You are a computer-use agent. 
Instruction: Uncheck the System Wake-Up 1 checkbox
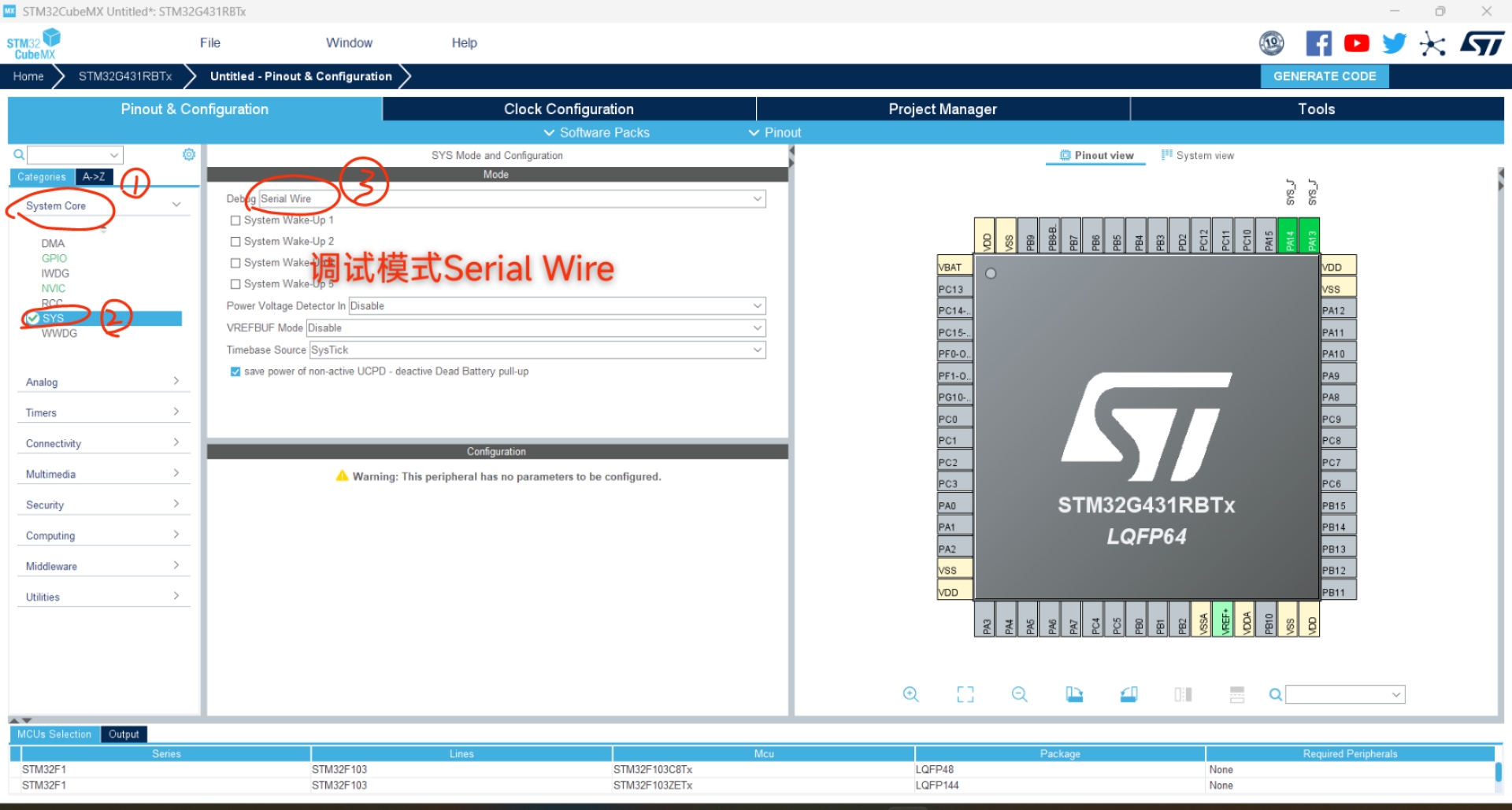pos(235,220)
